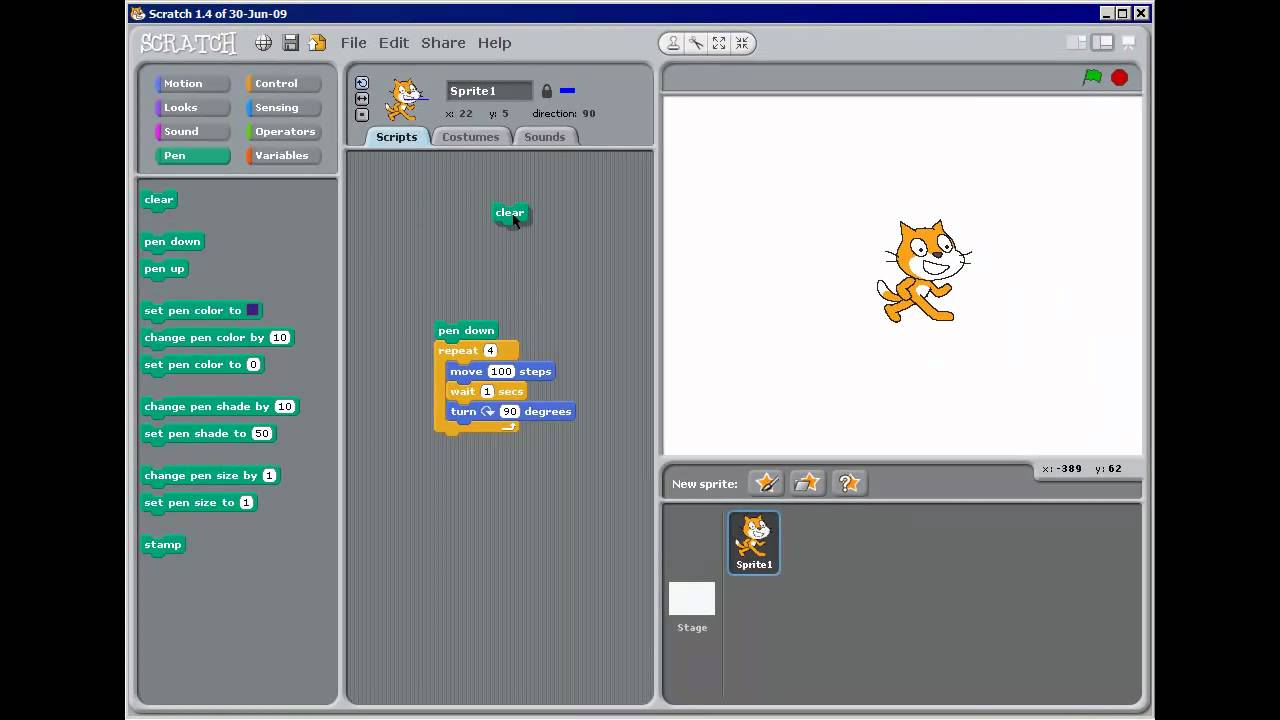This screenshot has width=1280, height=720.
Task: Set rotation style to left-right flip
Action: [x=362, y=99]
